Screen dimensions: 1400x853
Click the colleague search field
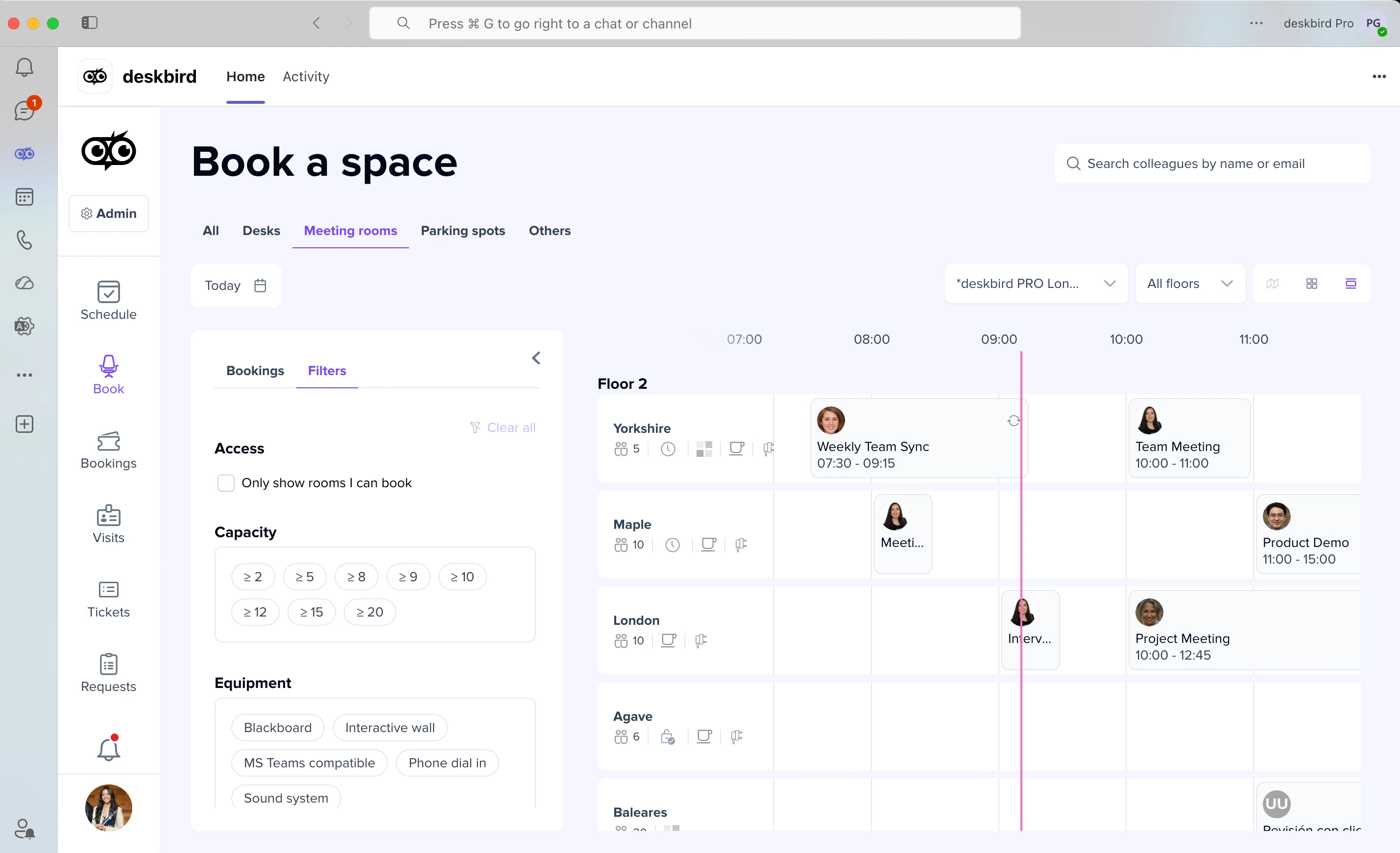click(x=1212, y=164)
